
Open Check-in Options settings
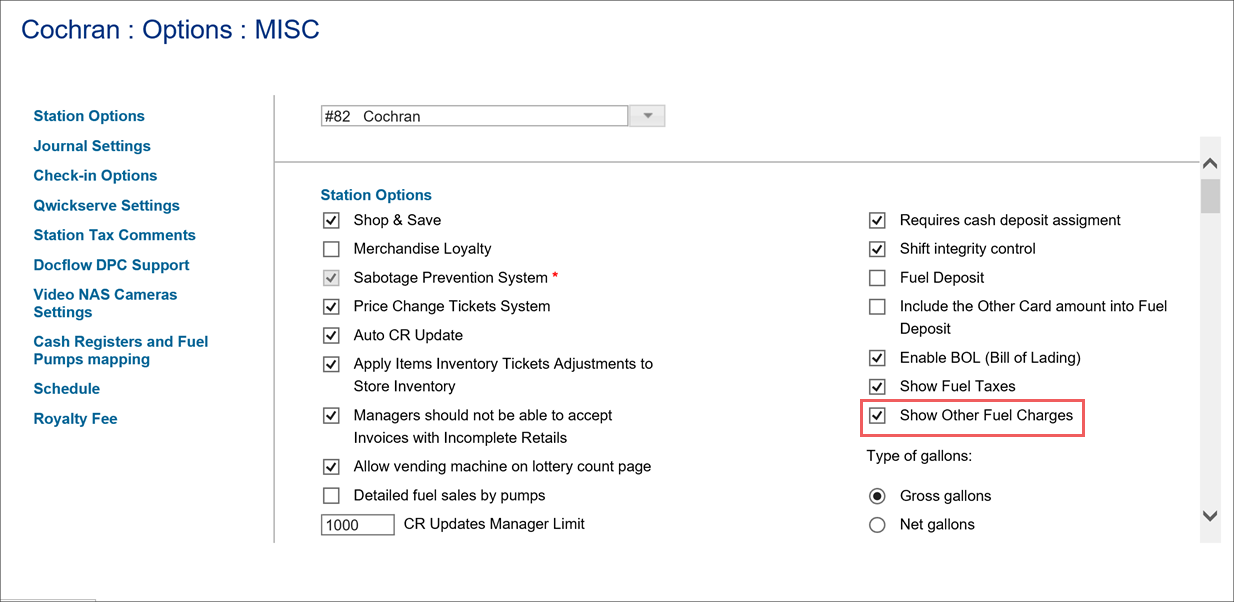95,175
